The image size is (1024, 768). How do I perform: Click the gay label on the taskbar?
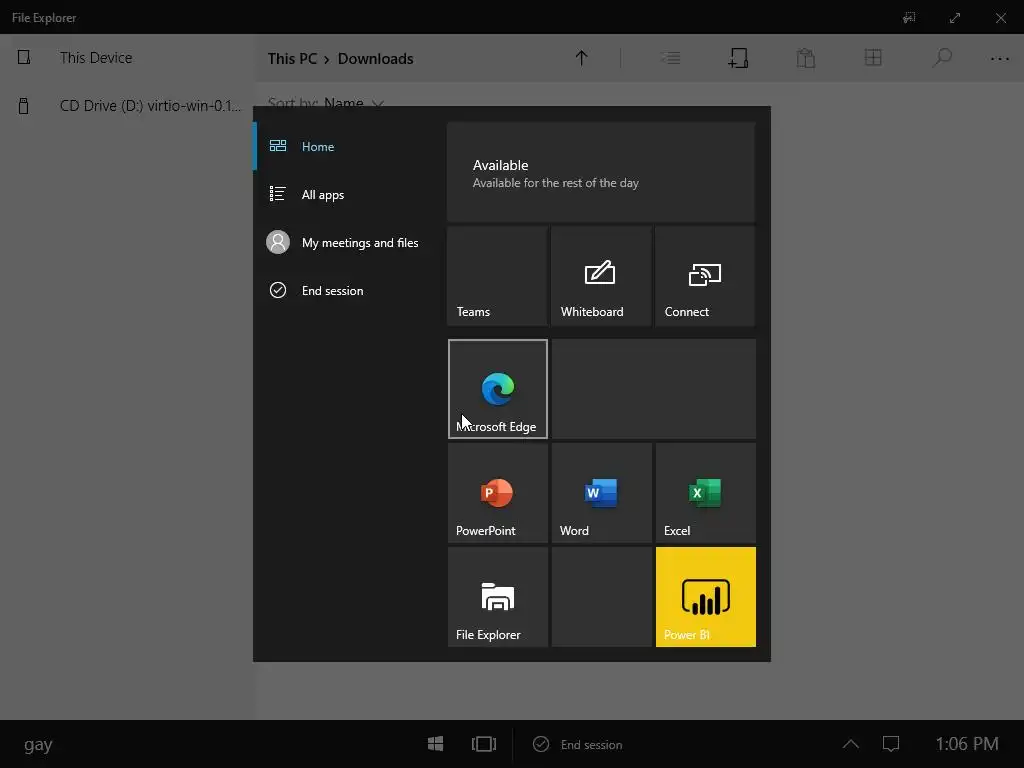(x=38, y=744)
